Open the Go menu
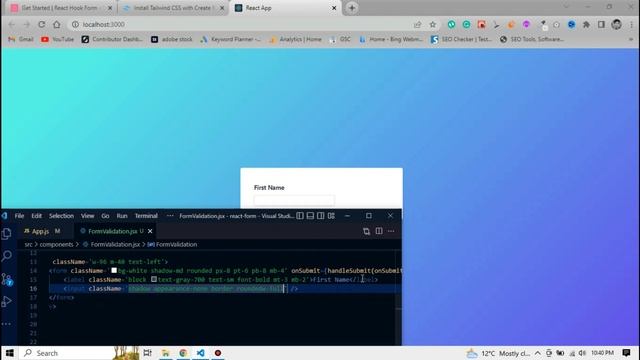Image resolution: width=640 pixels, height=360 pixels. tap(105, 216)
